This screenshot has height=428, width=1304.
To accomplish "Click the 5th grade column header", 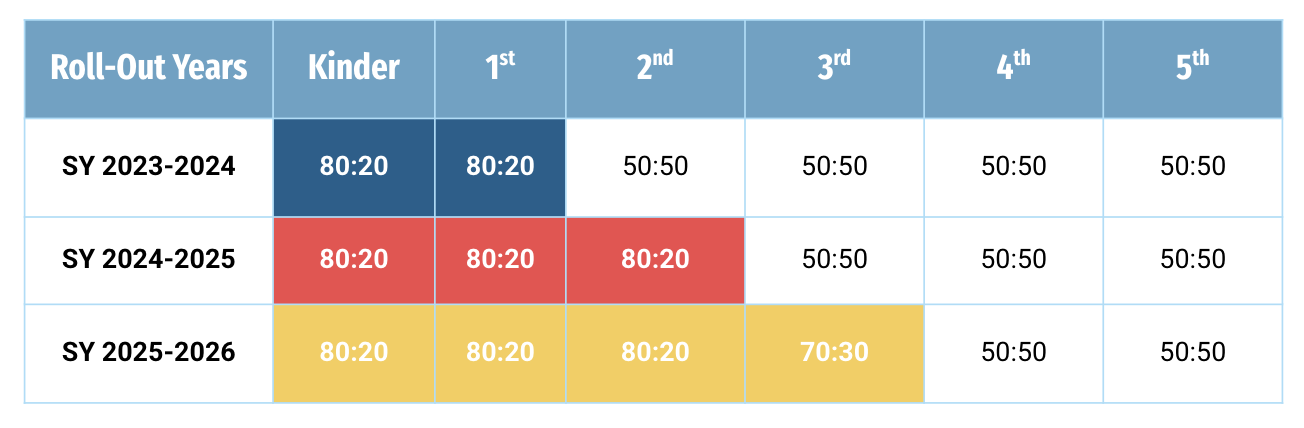I will (1192, 68).
